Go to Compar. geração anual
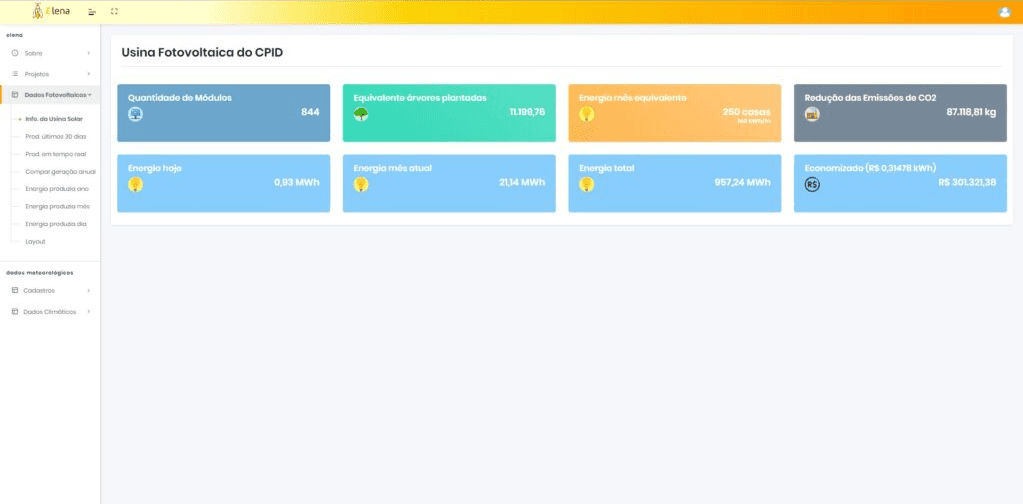This screenshot has width=1023, height=504. [x=60, y=171]
